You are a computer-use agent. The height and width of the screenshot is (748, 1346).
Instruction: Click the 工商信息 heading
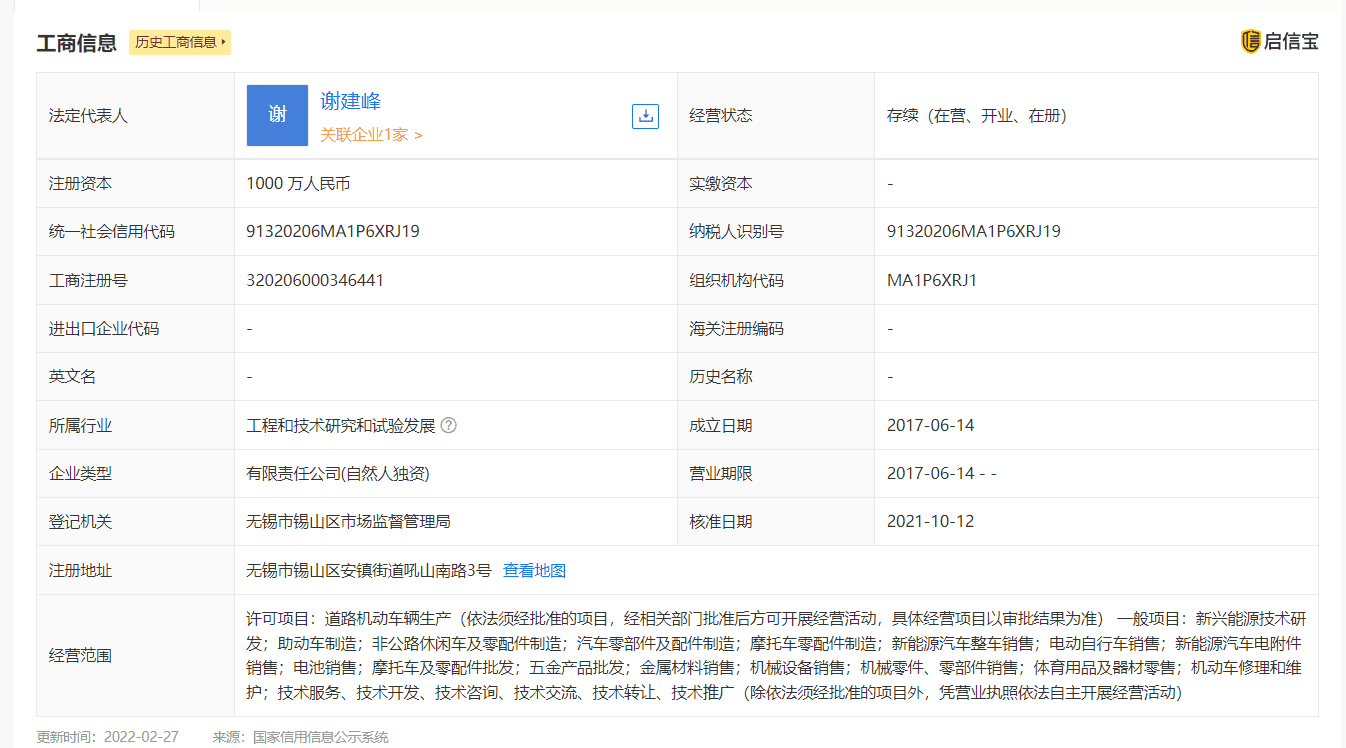pos(77,42)
